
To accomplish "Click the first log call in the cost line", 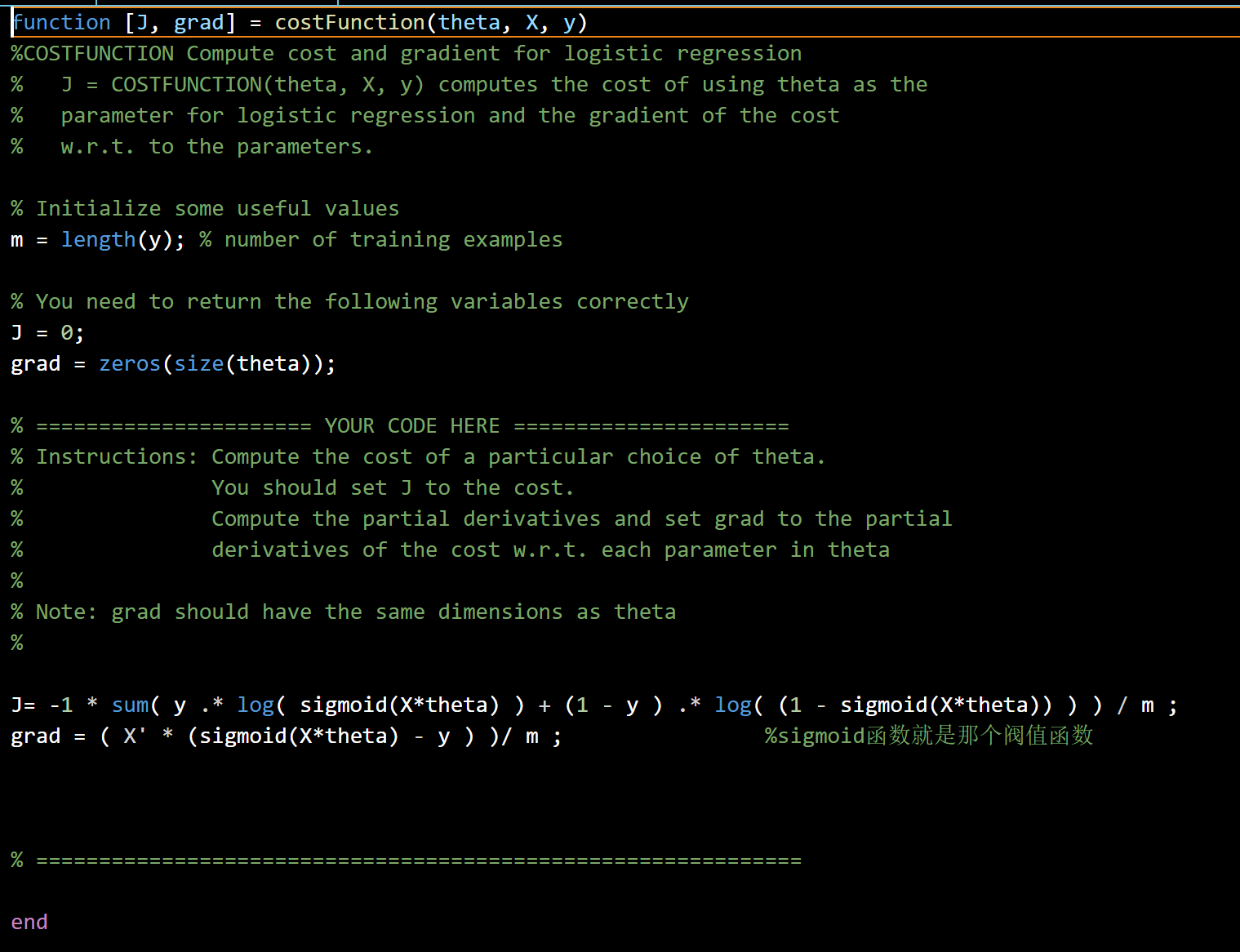I will pyautogui.click(x=256, y=705).
